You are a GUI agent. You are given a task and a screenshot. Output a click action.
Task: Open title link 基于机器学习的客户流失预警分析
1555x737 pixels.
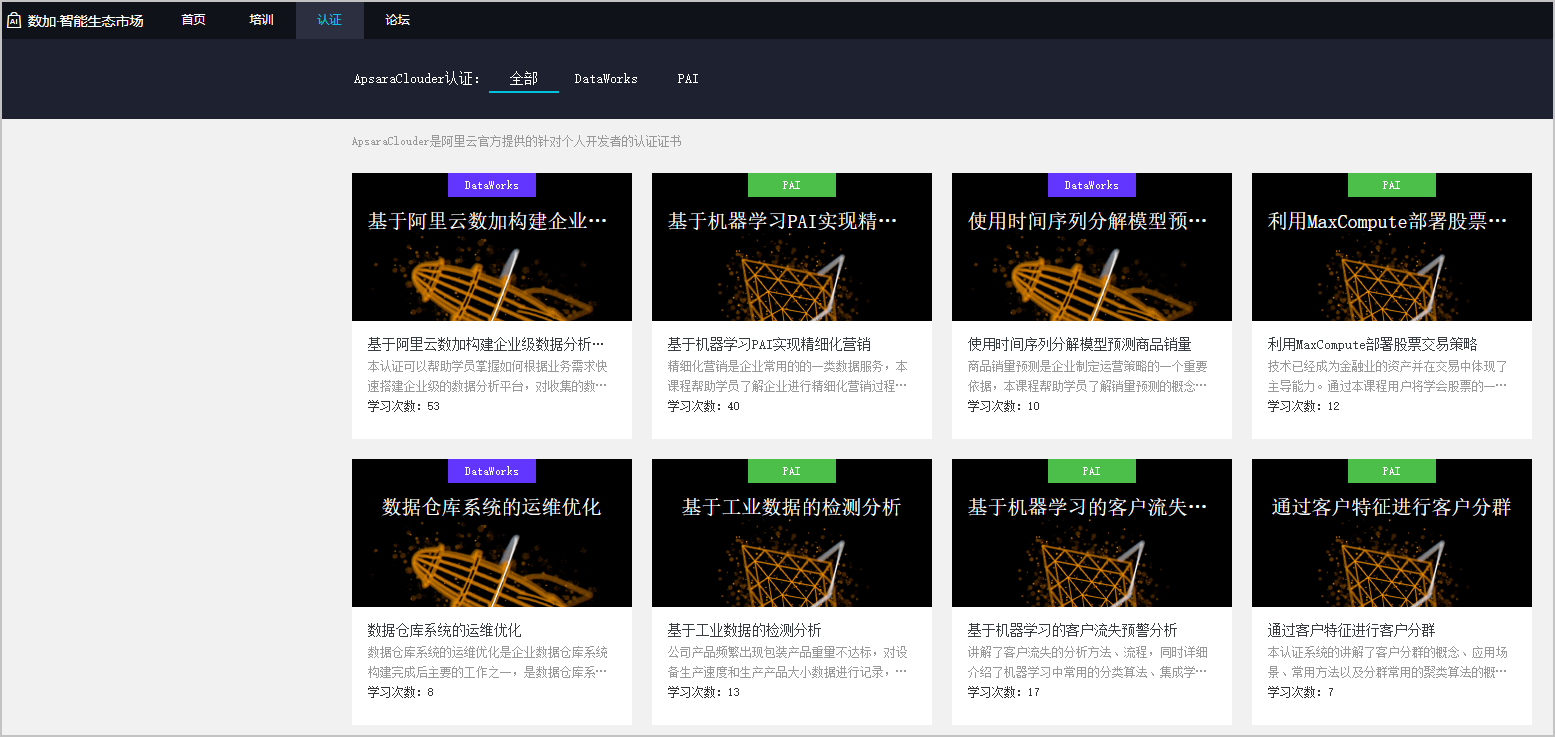click(1073, 630)
